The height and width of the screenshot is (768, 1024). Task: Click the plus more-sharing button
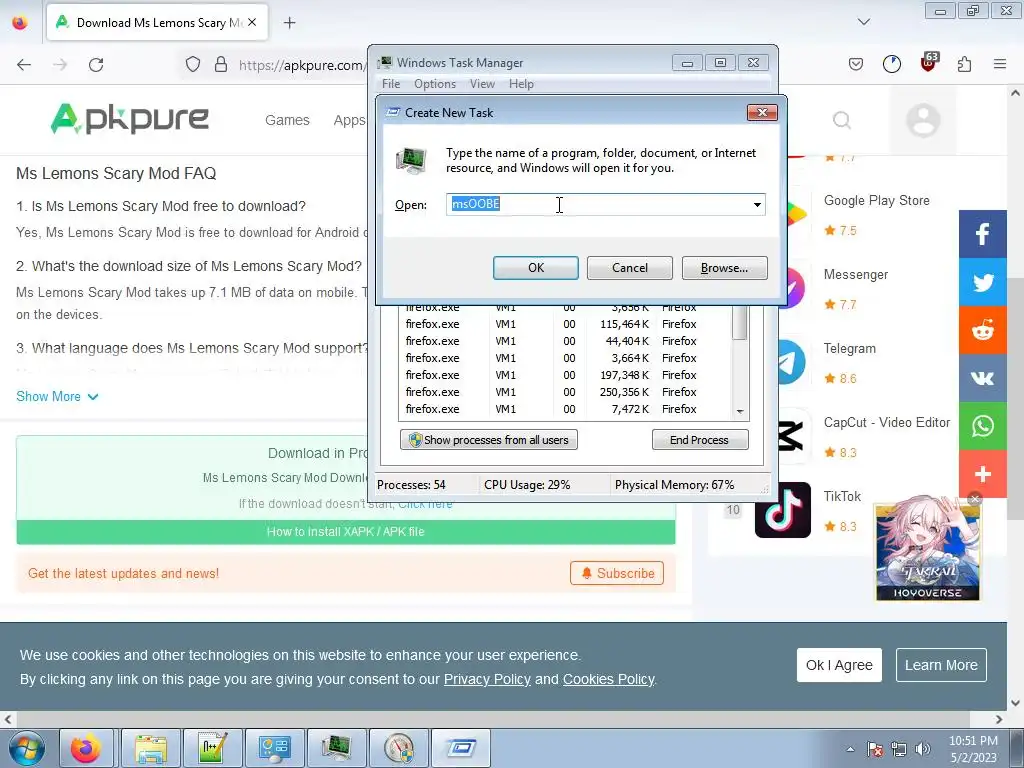[x=982, y=473]
